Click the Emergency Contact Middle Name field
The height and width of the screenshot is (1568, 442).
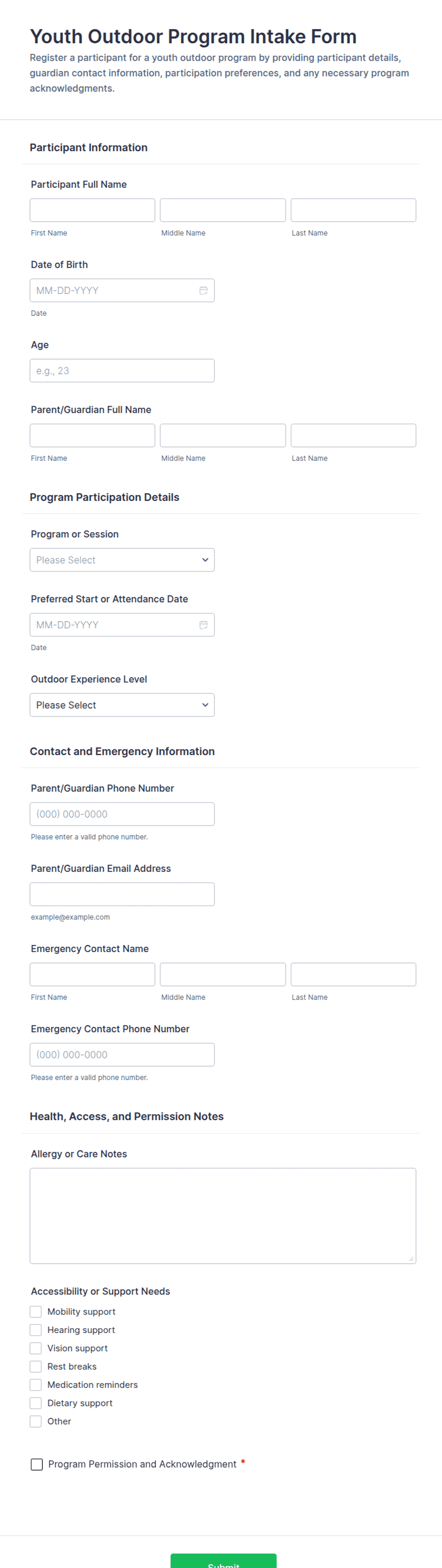point(222,974)
